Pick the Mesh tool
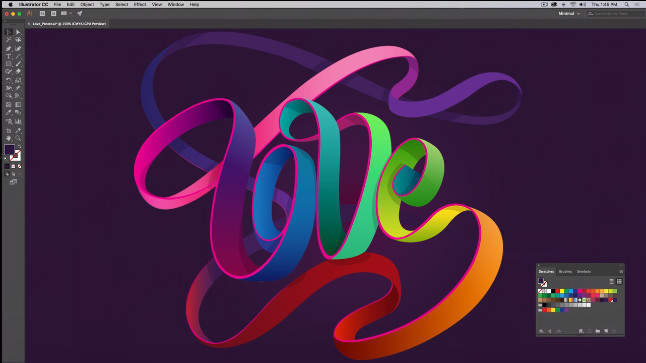646x363 pixels. [x=8, y=105]
